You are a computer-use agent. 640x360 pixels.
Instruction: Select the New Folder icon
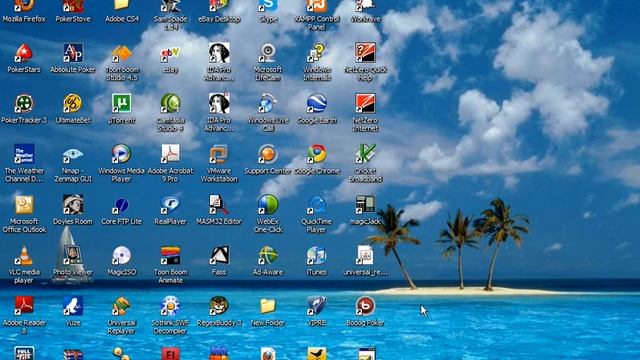pos(268,306)
